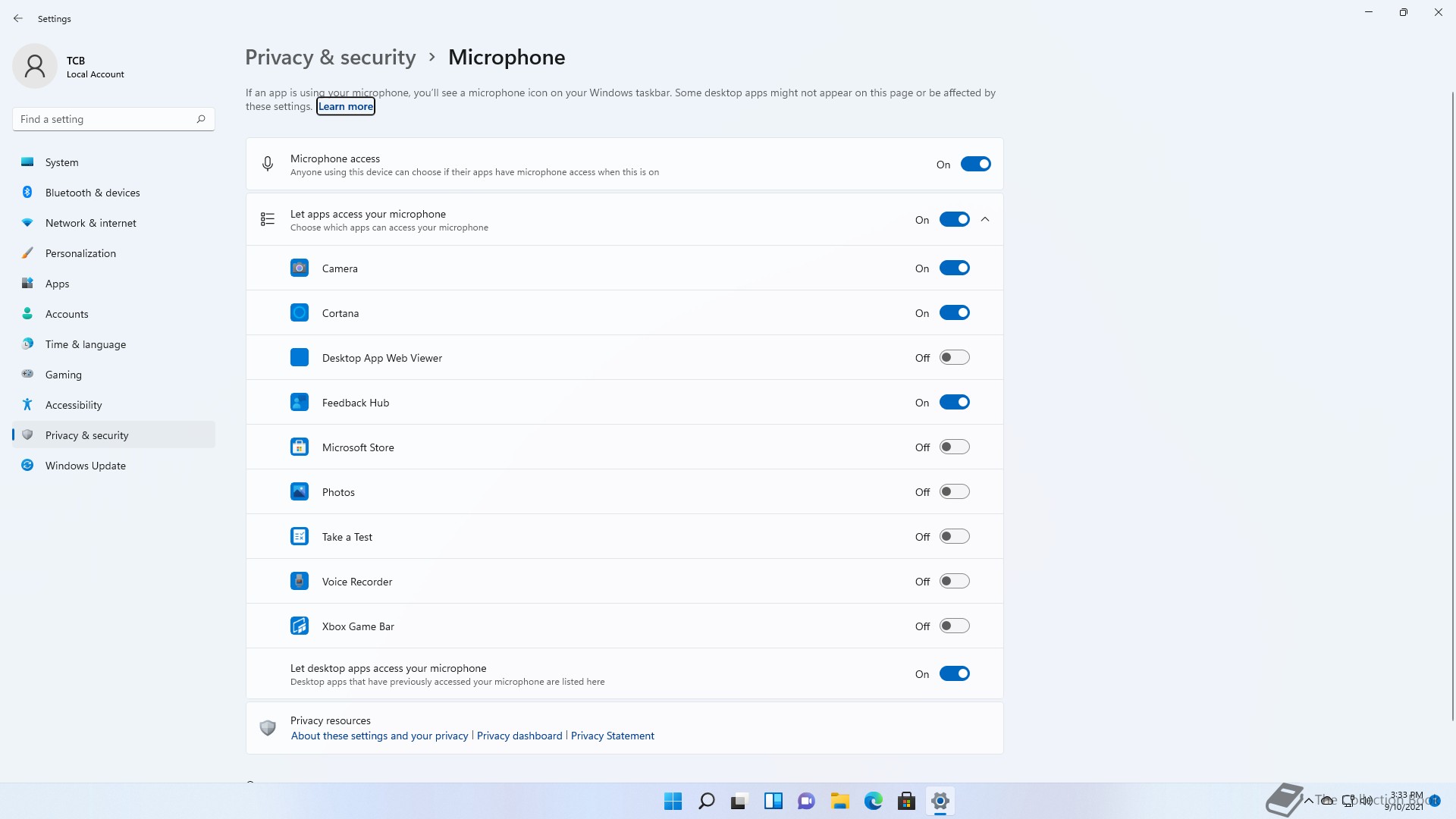Click the Microsoft Store list icon

pos(300,447)
